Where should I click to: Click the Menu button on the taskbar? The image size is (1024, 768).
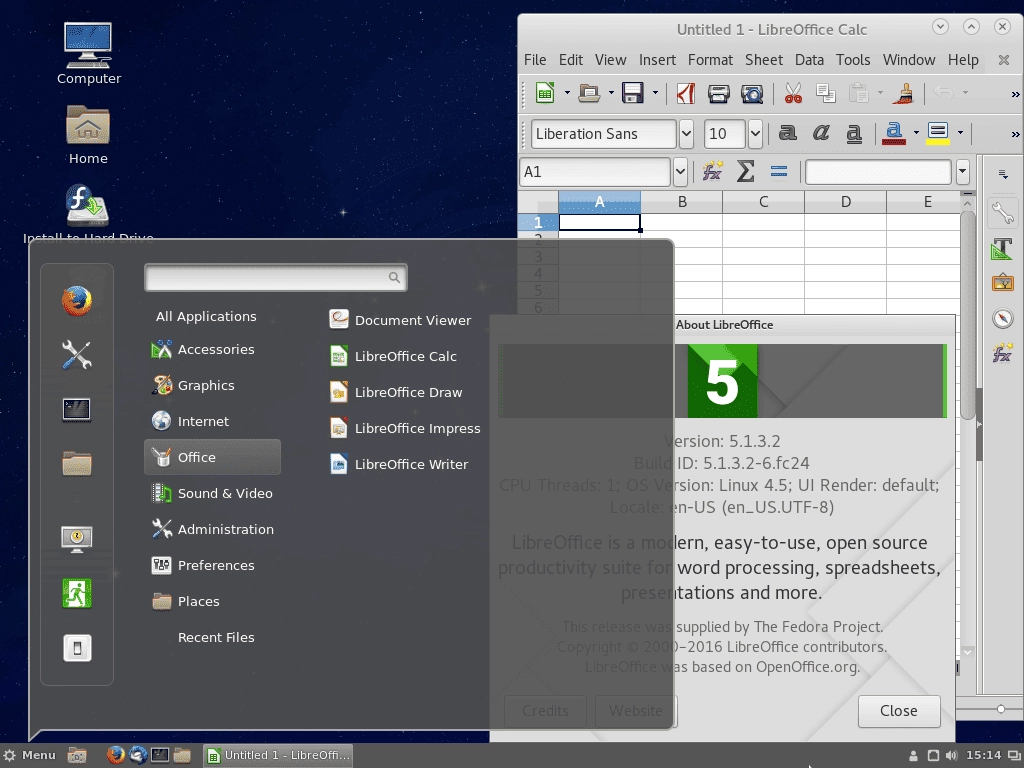click(30, 756)
